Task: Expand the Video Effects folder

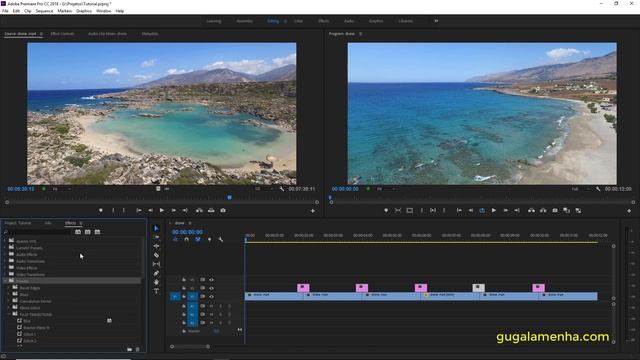Action: (5, 268)
